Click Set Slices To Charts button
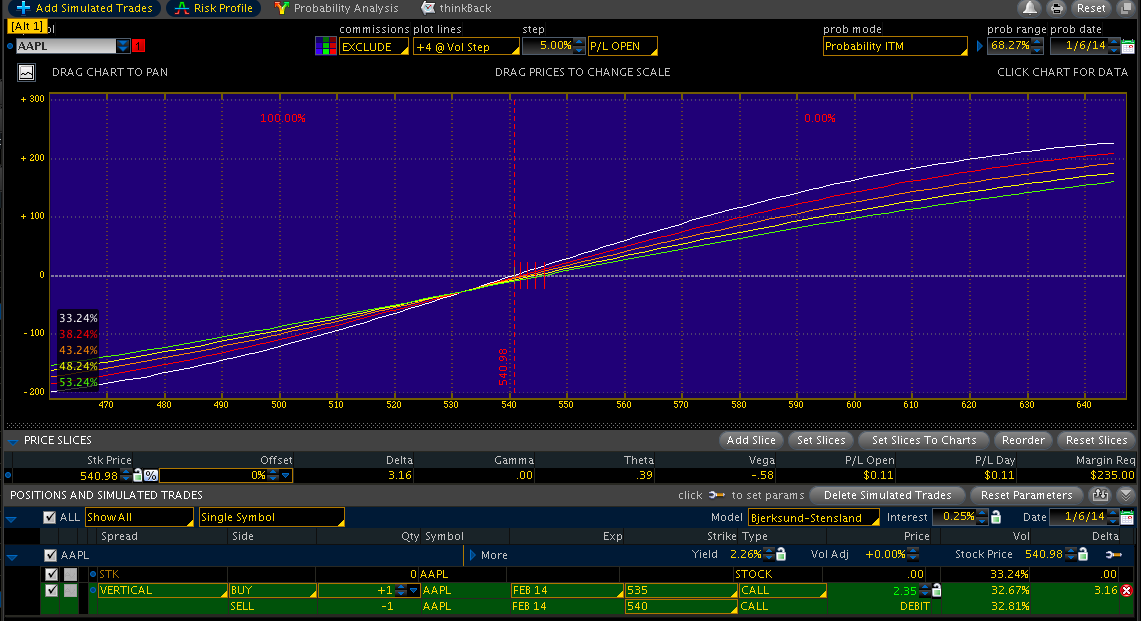 coord(923,440)
